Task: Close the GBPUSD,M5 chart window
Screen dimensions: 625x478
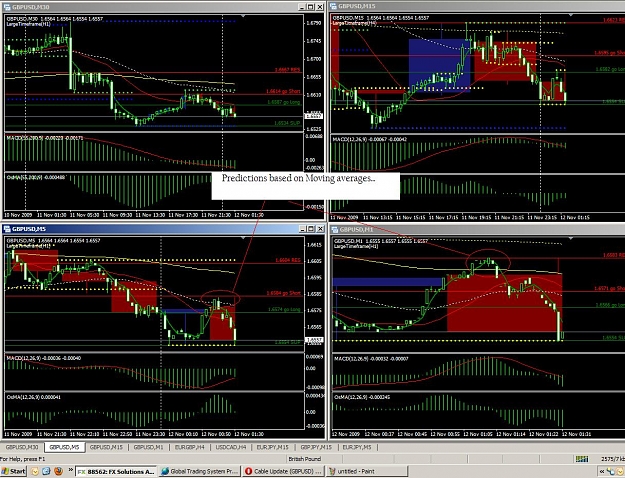Action: [x=320, y=228]
